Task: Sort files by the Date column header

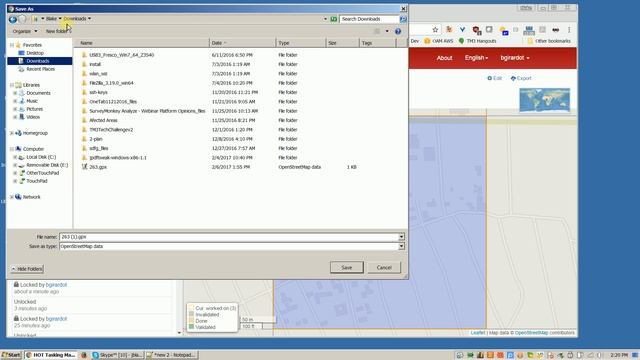Action: click(x=242, y=43)
